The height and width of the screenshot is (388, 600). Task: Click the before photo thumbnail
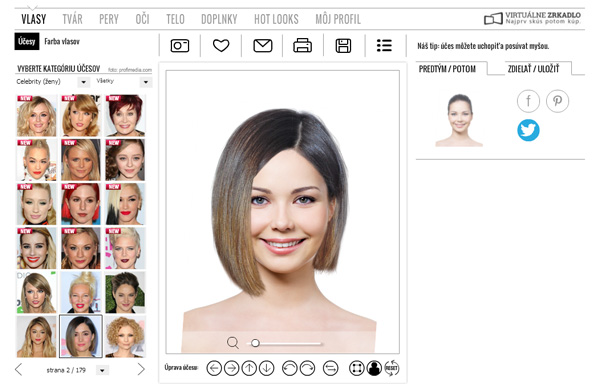459,120
